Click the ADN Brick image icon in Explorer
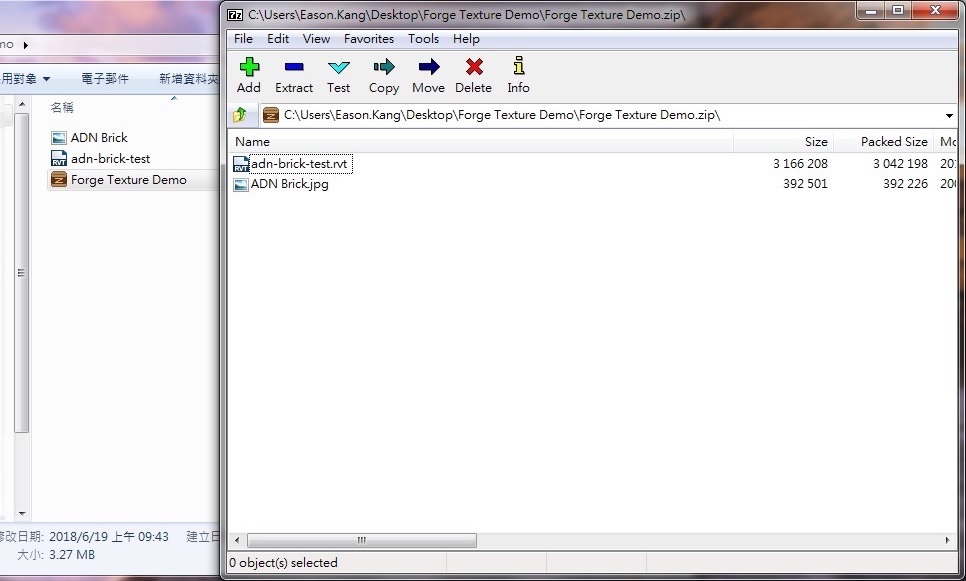Screen dimensions: 966x581 click(59, 138)
